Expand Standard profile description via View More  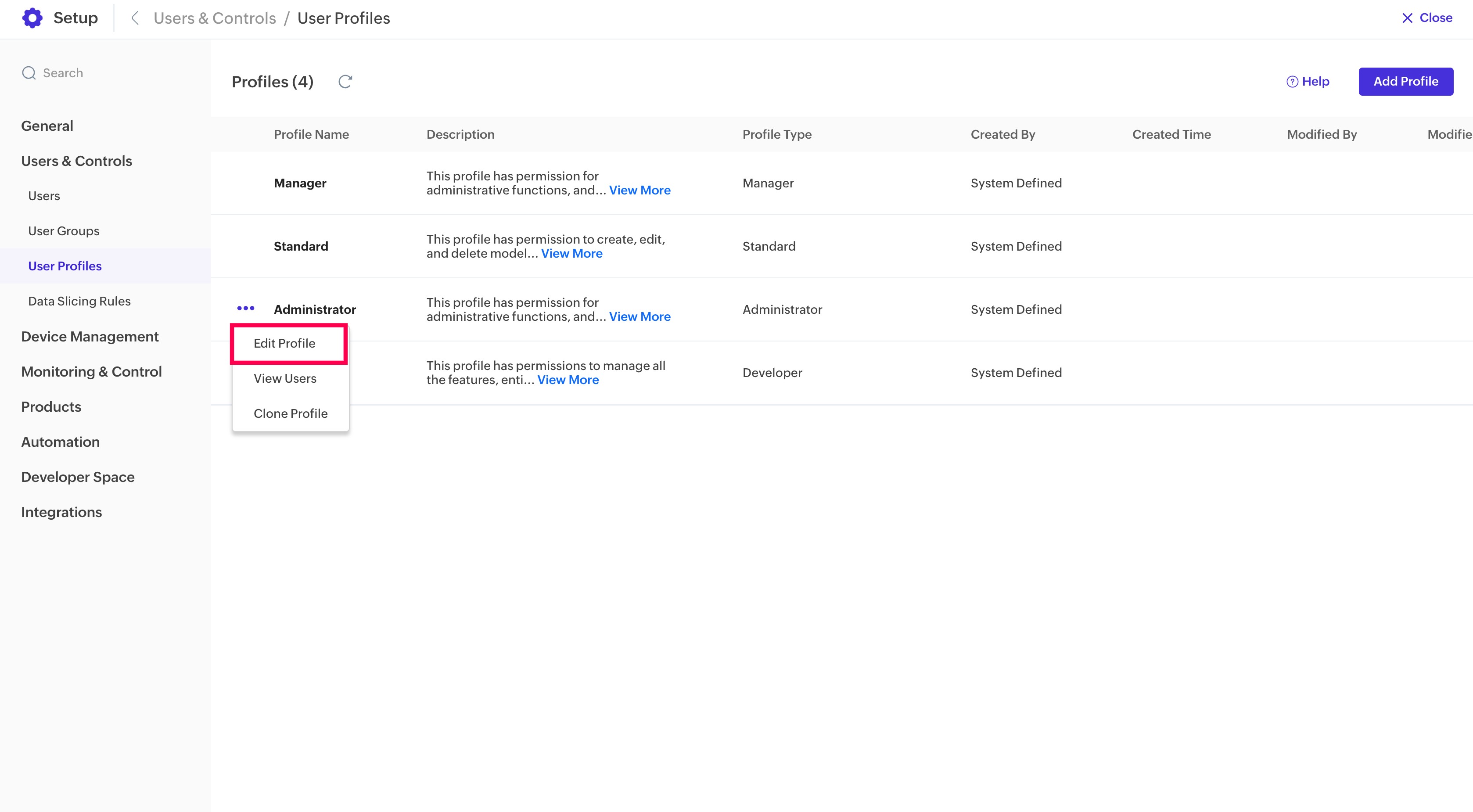tap(571, 254)
